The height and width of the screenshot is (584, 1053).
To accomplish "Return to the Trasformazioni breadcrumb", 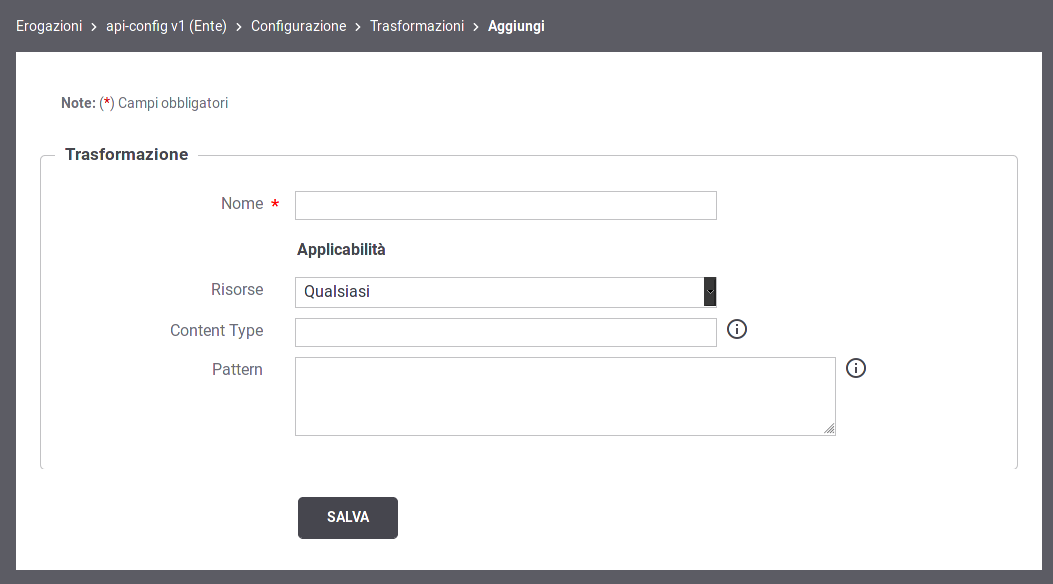I will tap(417, 26).
